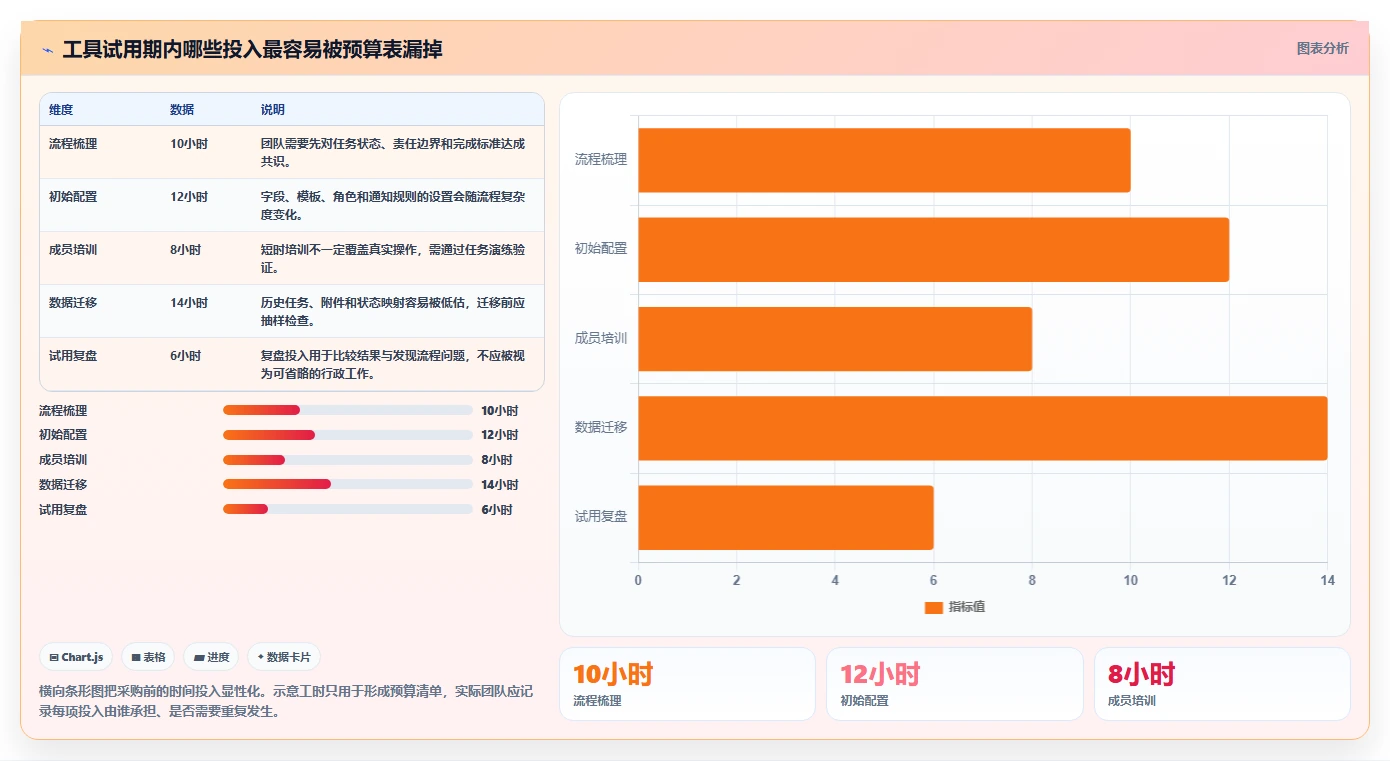Click the description starting 团队需要先对任务状态
This screenshot has height=761, width=1390.
click(394, 152)
